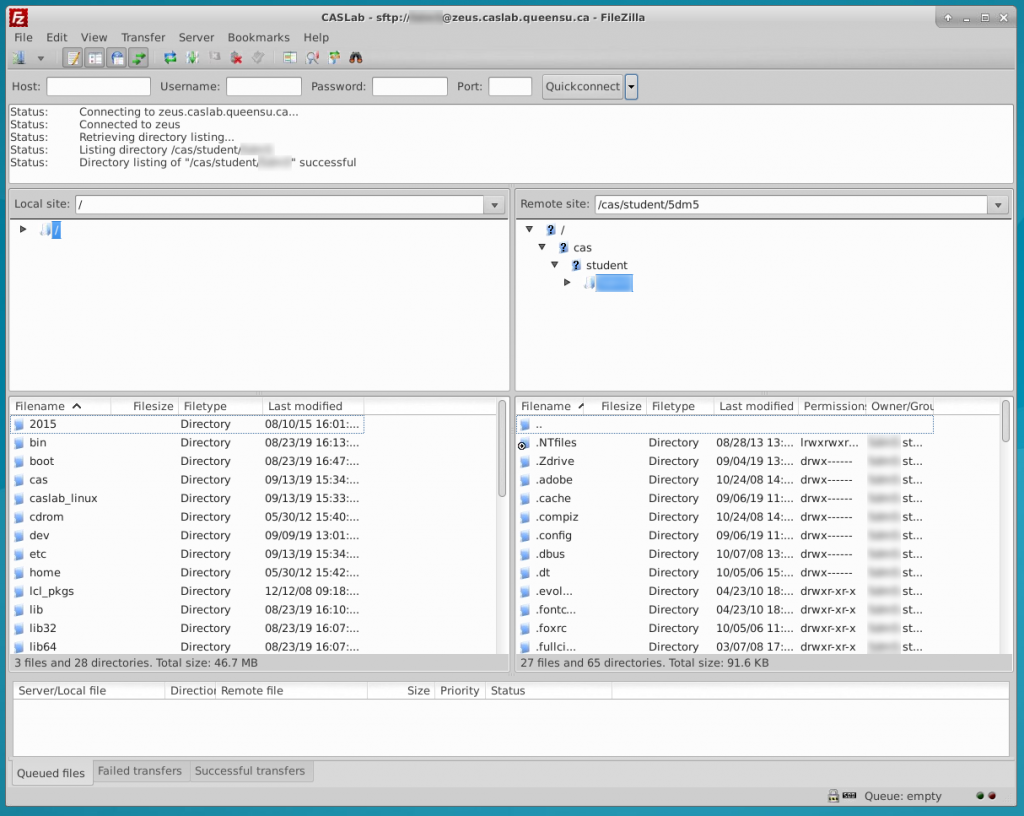Focus the Host input field
Viewport: 1024px width, 816px height.
[99, 87]
